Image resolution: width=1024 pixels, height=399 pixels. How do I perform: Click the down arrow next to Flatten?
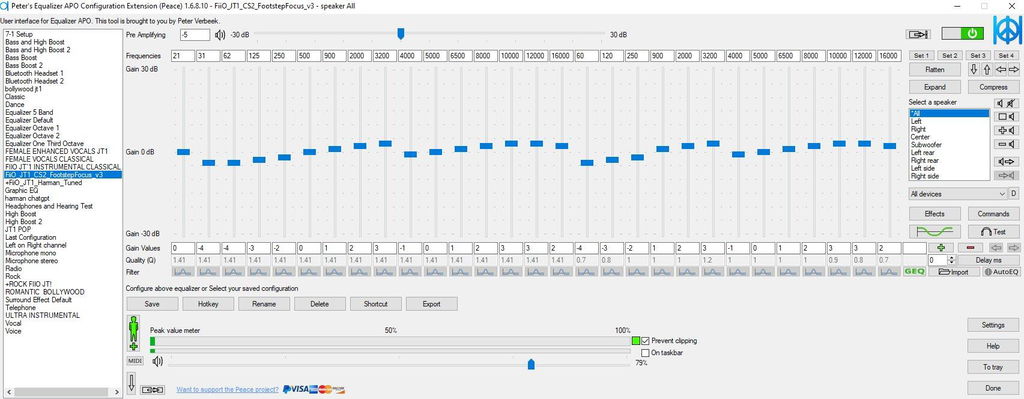coord(974,69)
